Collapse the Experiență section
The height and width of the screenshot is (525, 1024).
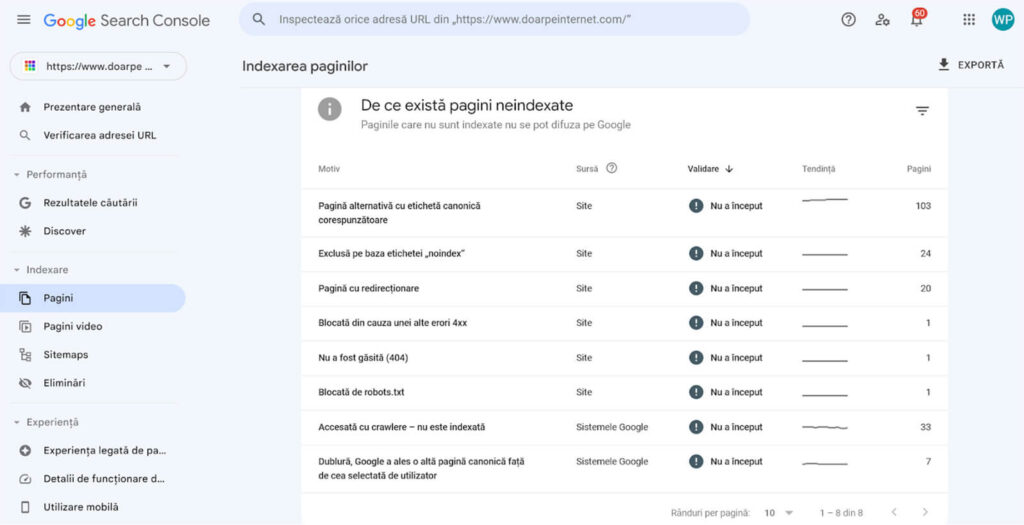pyautogui.click(x=17, y=422)
